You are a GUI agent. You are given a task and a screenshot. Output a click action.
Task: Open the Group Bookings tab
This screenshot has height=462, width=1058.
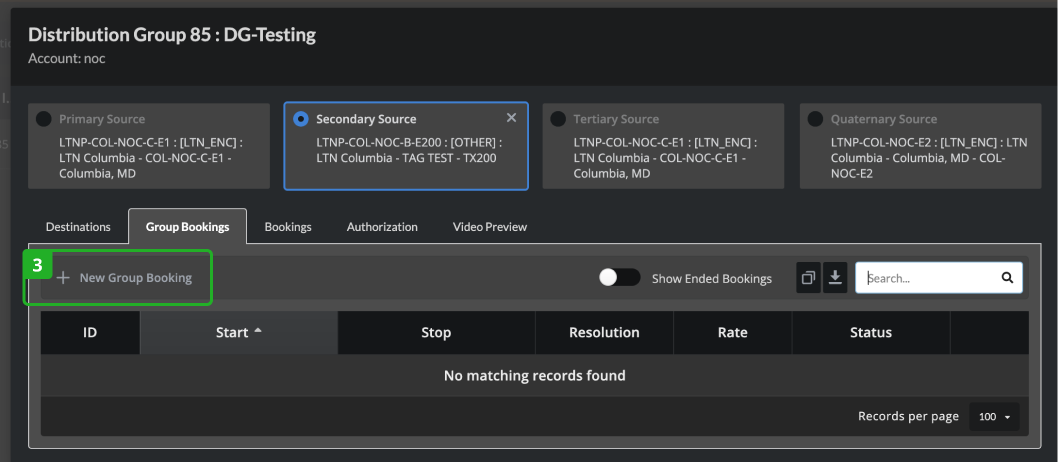coord(188,227)
